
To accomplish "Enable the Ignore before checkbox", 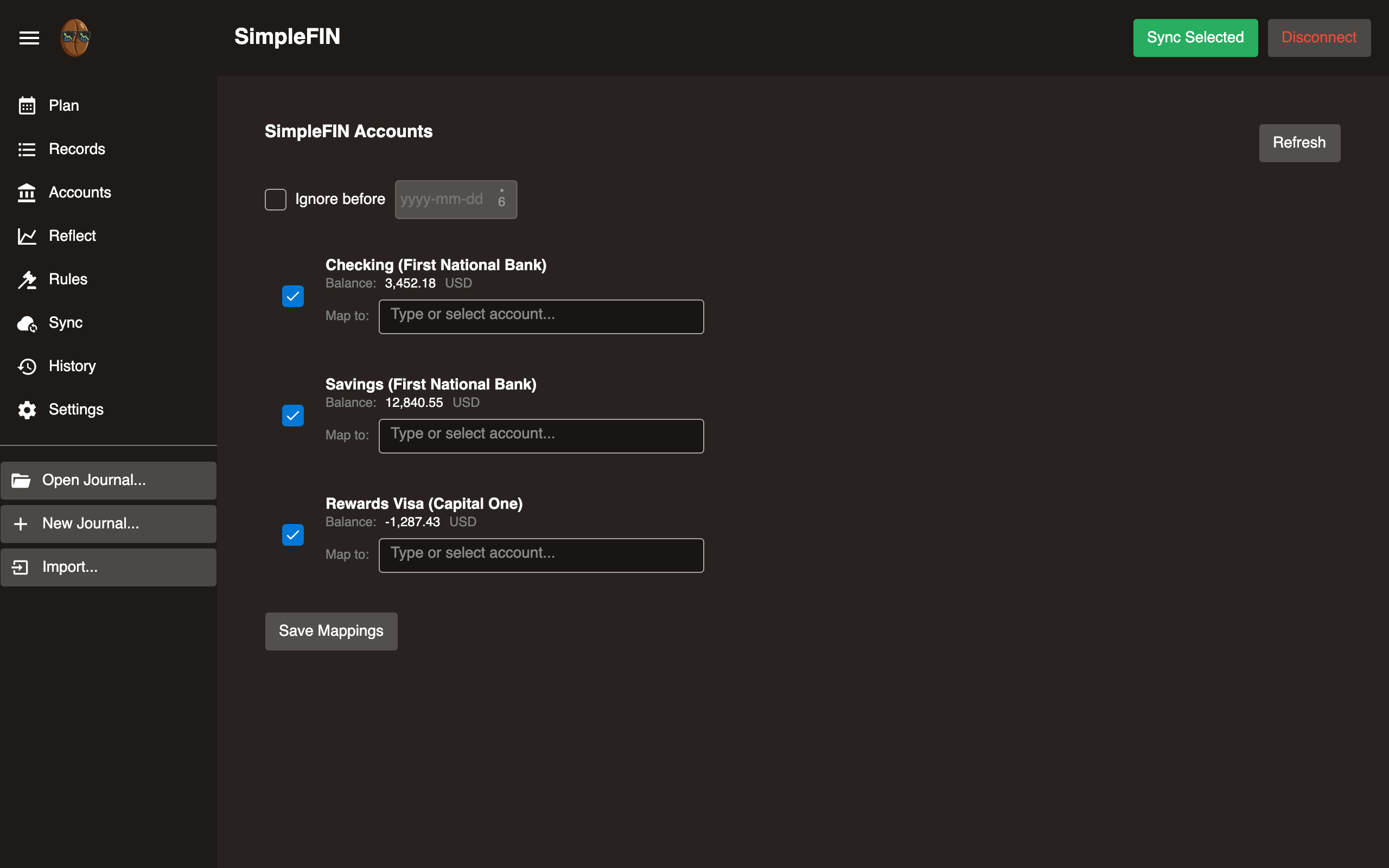I will [276, 200].
